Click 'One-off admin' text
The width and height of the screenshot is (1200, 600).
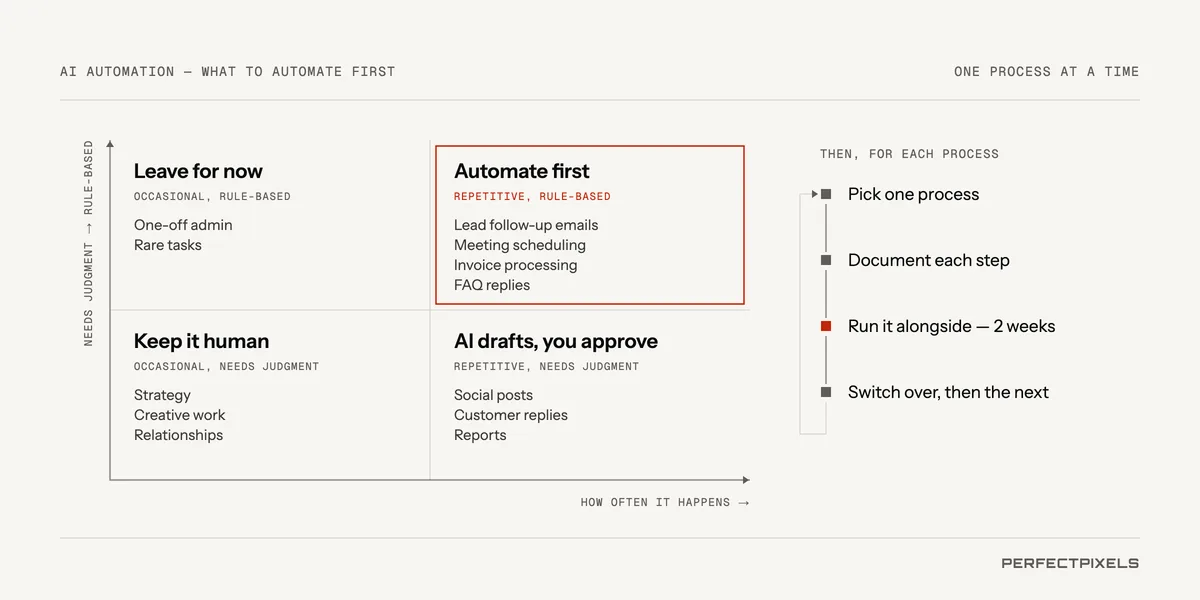[183, 225]
